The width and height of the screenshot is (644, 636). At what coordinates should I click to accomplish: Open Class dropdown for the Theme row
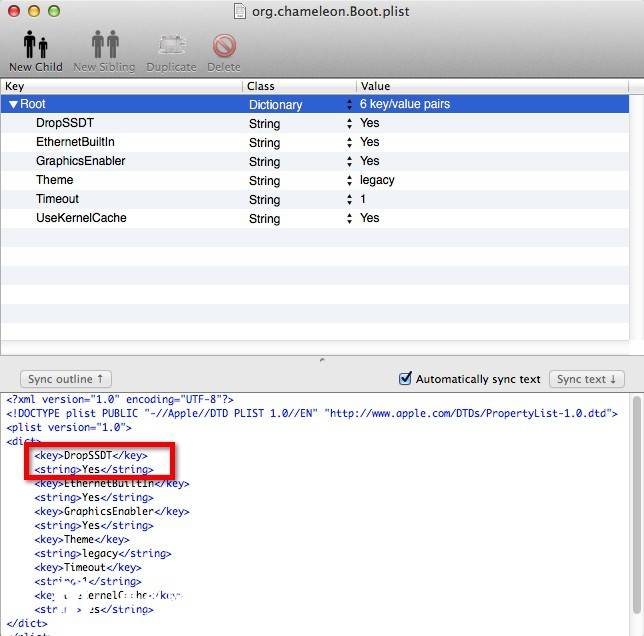coord(349,181)
